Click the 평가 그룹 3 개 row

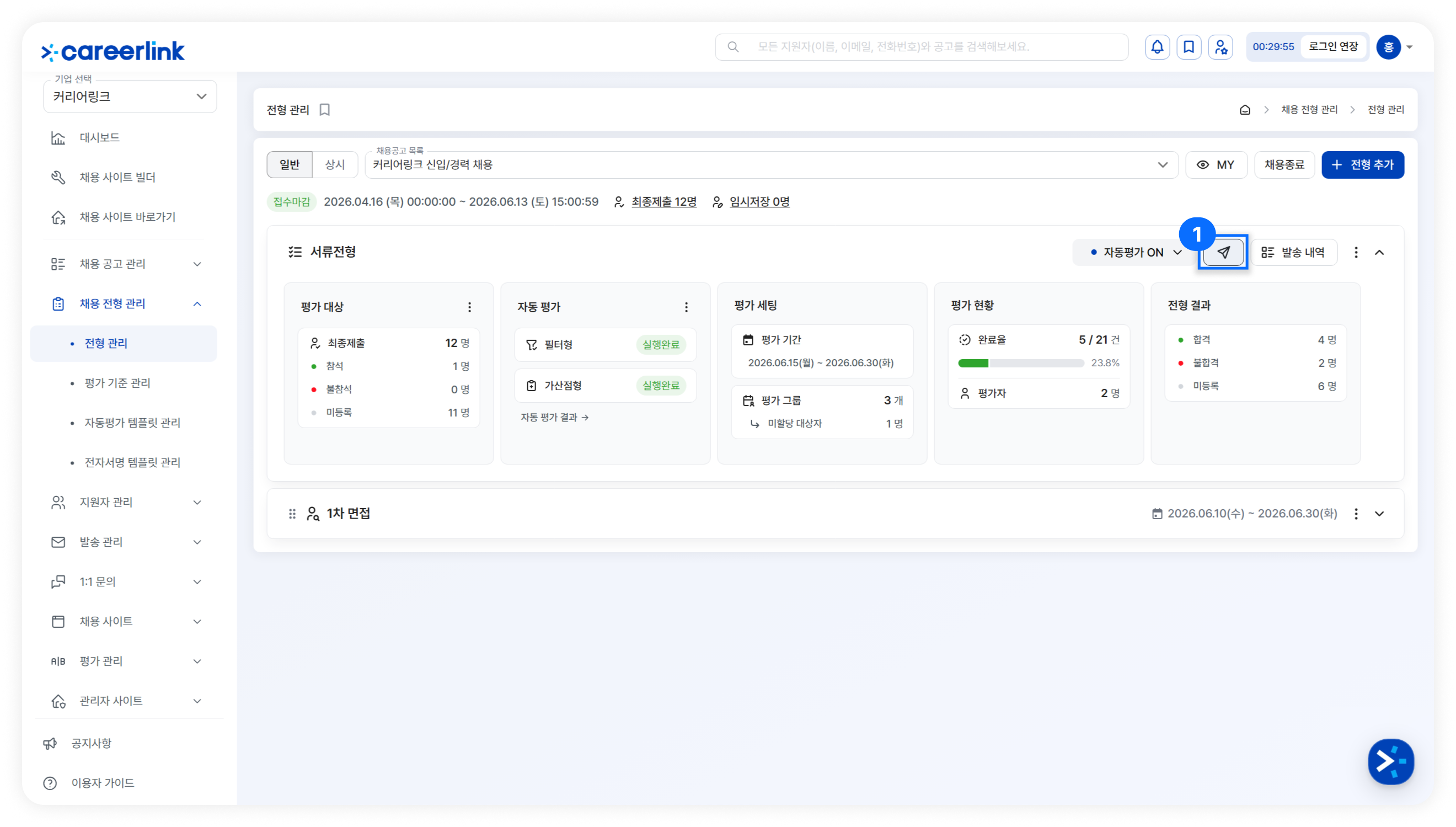pos(822,401)
